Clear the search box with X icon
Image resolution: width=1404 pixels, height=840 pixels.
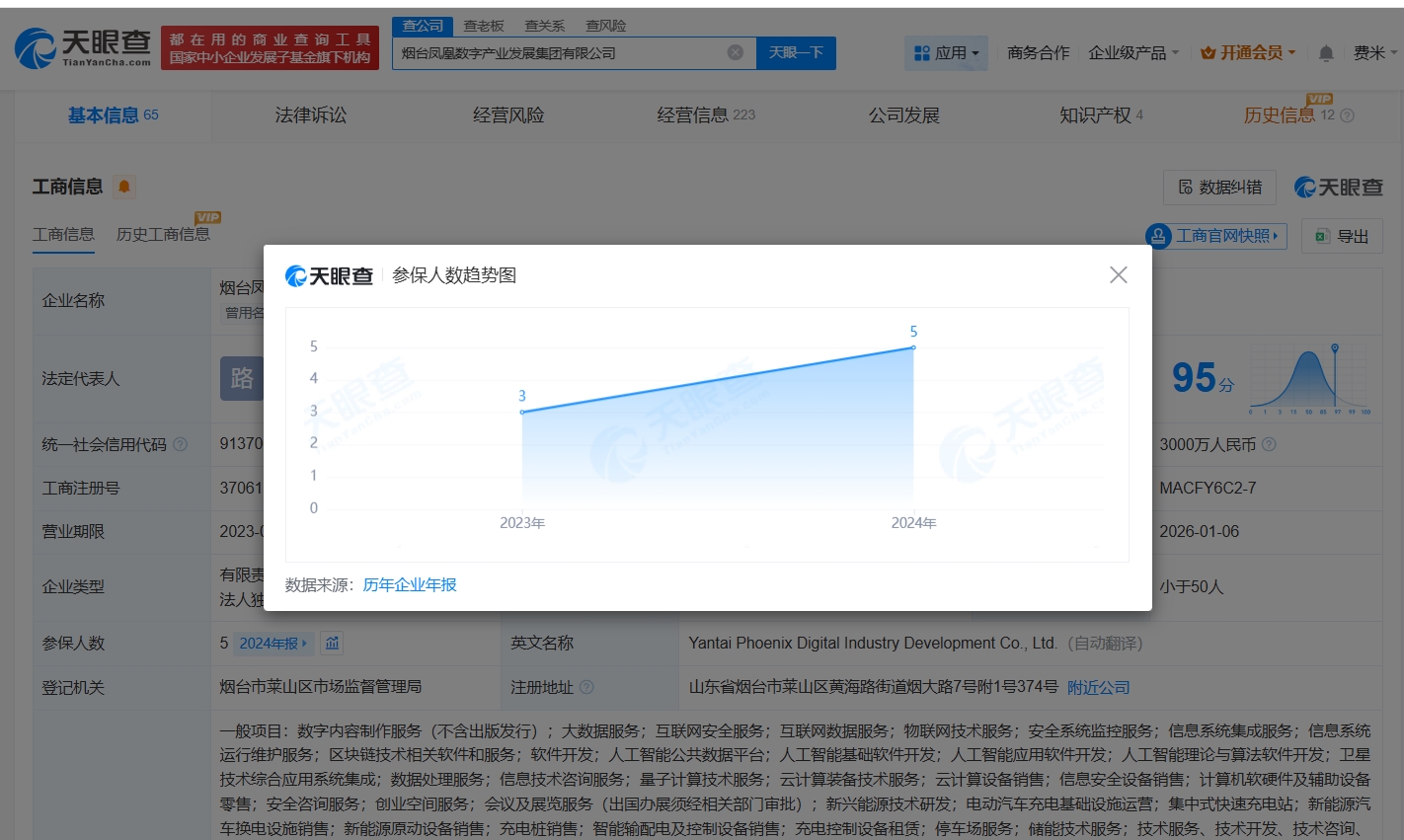point(736,52)
